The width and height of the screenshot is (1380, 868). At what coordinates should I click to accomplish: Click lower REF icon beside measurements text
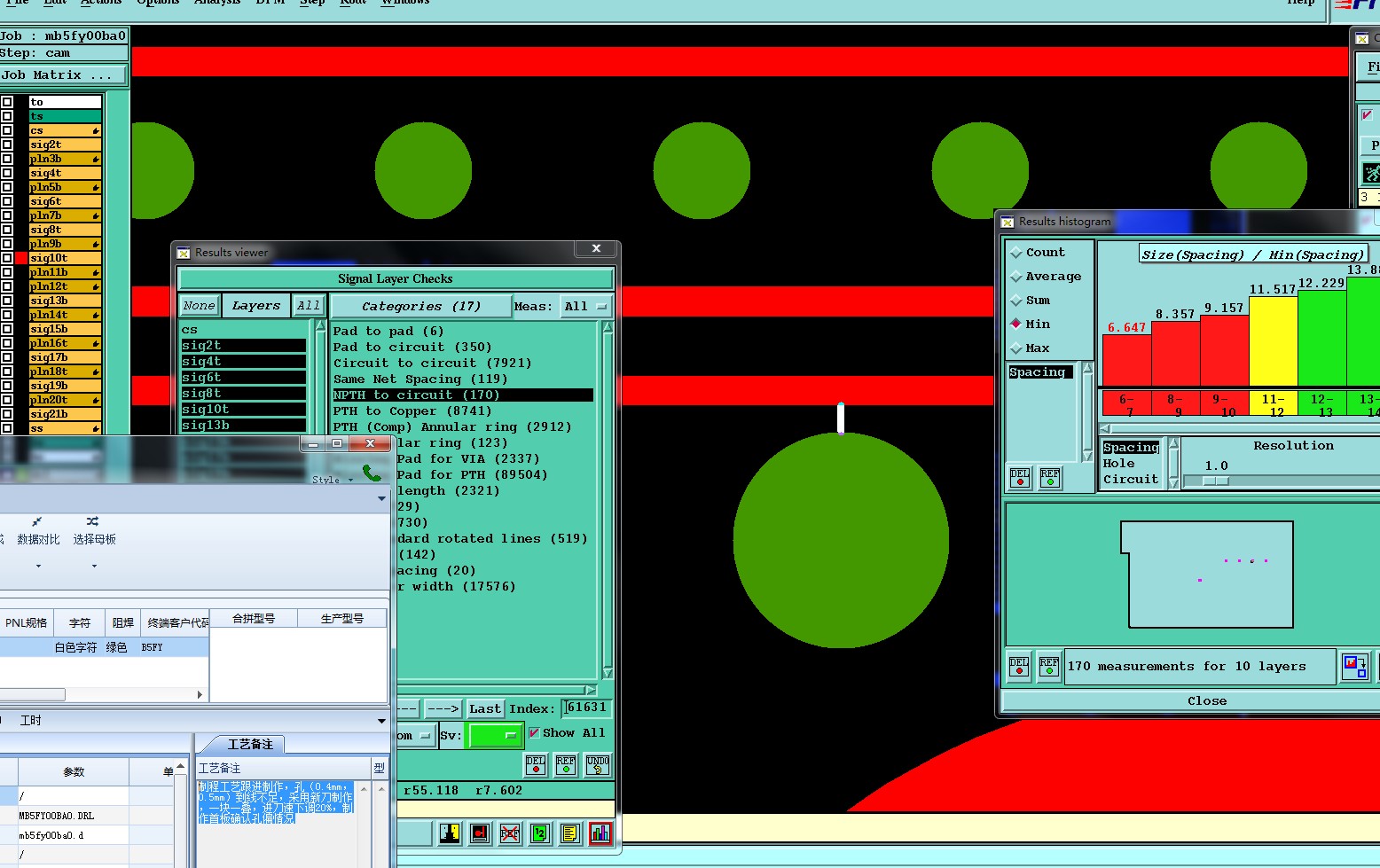pos(1049,667)
